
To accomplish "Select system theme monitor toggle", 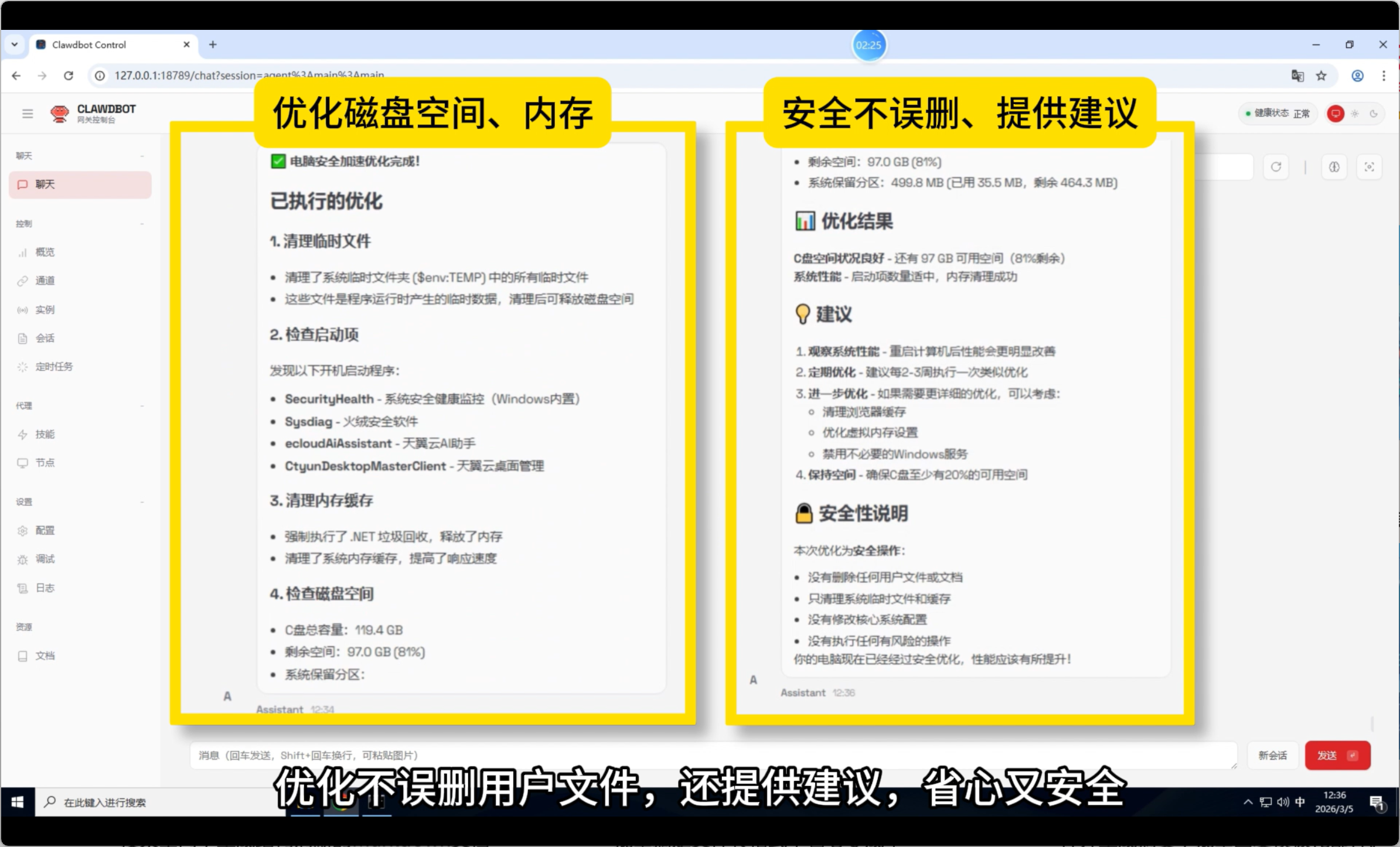I will (1336, 114).
